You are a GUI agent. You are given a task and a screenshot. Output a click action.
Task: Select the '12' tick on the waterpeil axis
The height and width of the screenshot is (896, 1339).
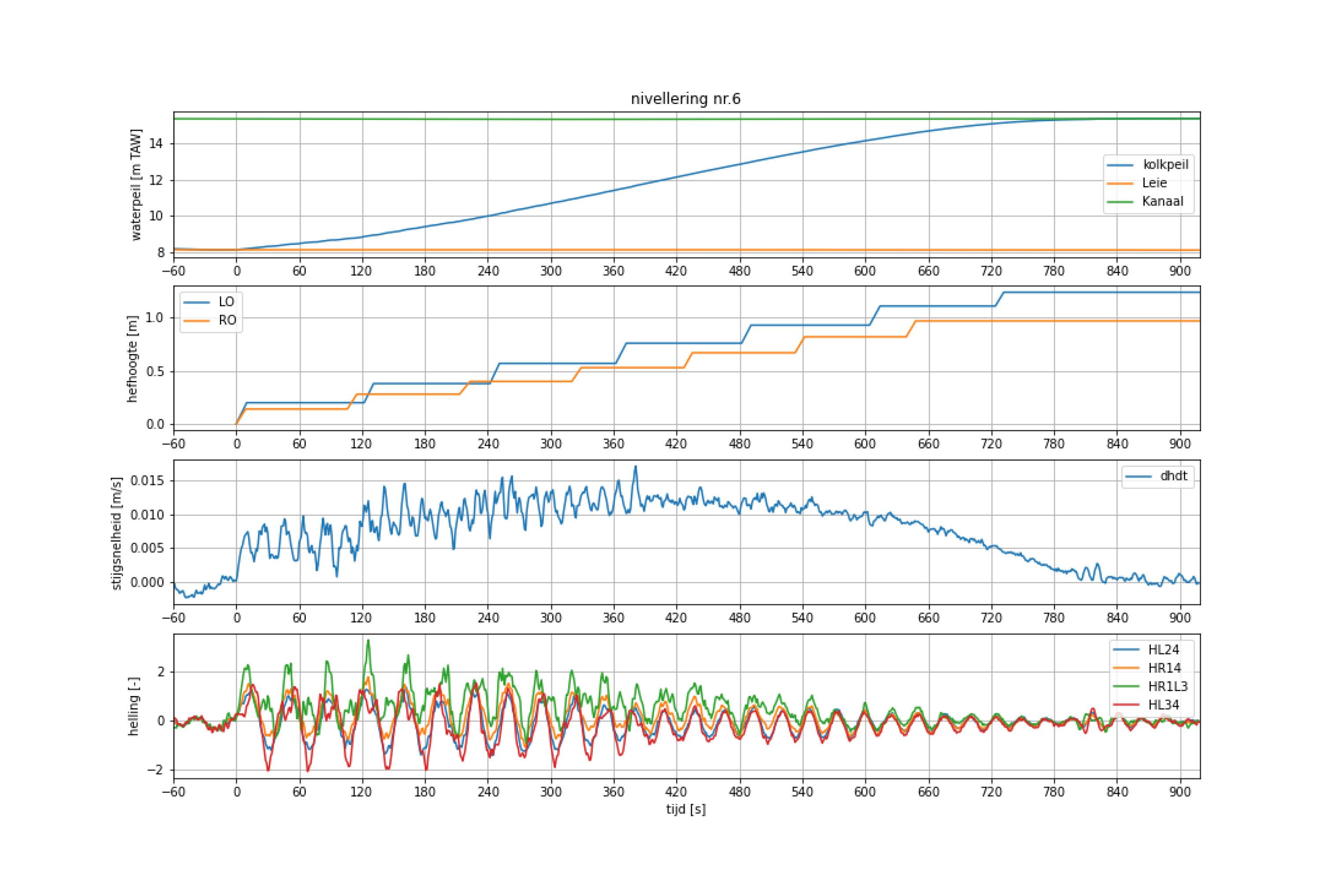(156, 180)
